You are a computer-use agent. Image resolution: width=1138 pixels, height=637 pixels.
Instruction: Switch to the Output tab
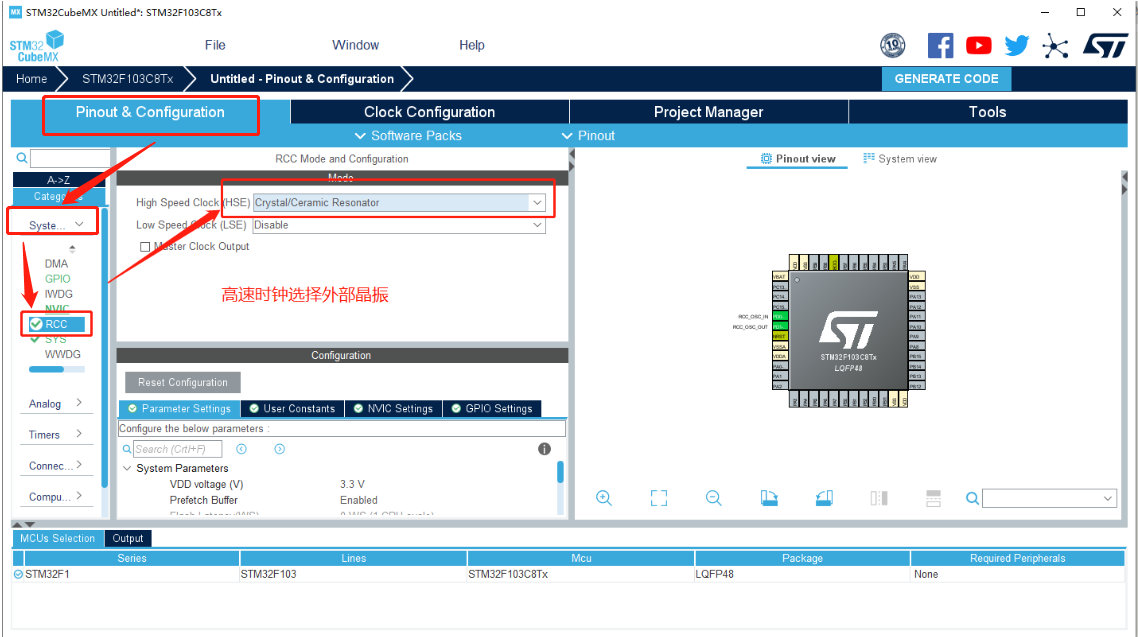pyautogui.click(x=128, y=538)
